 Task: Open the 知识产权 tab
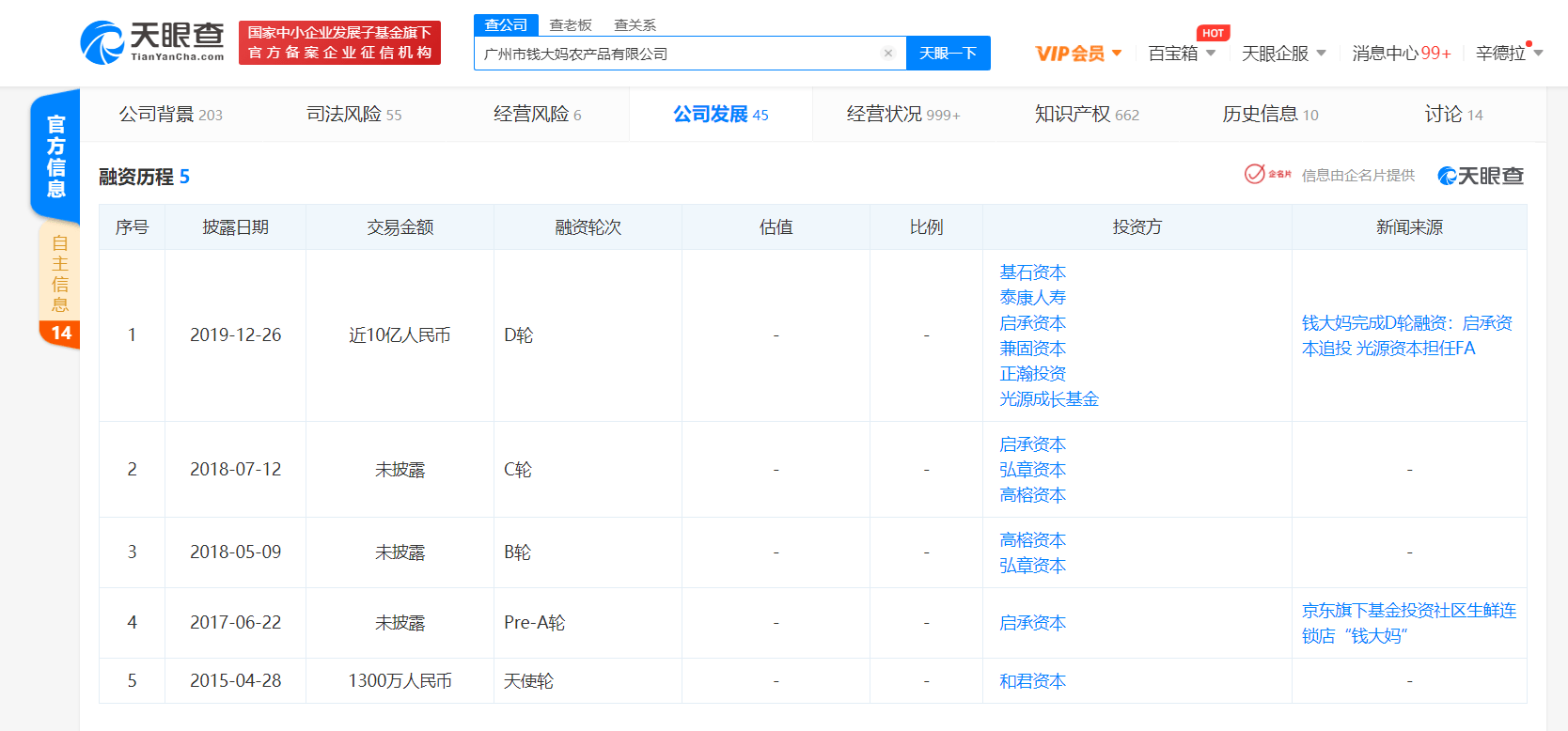coord(1086,115)
